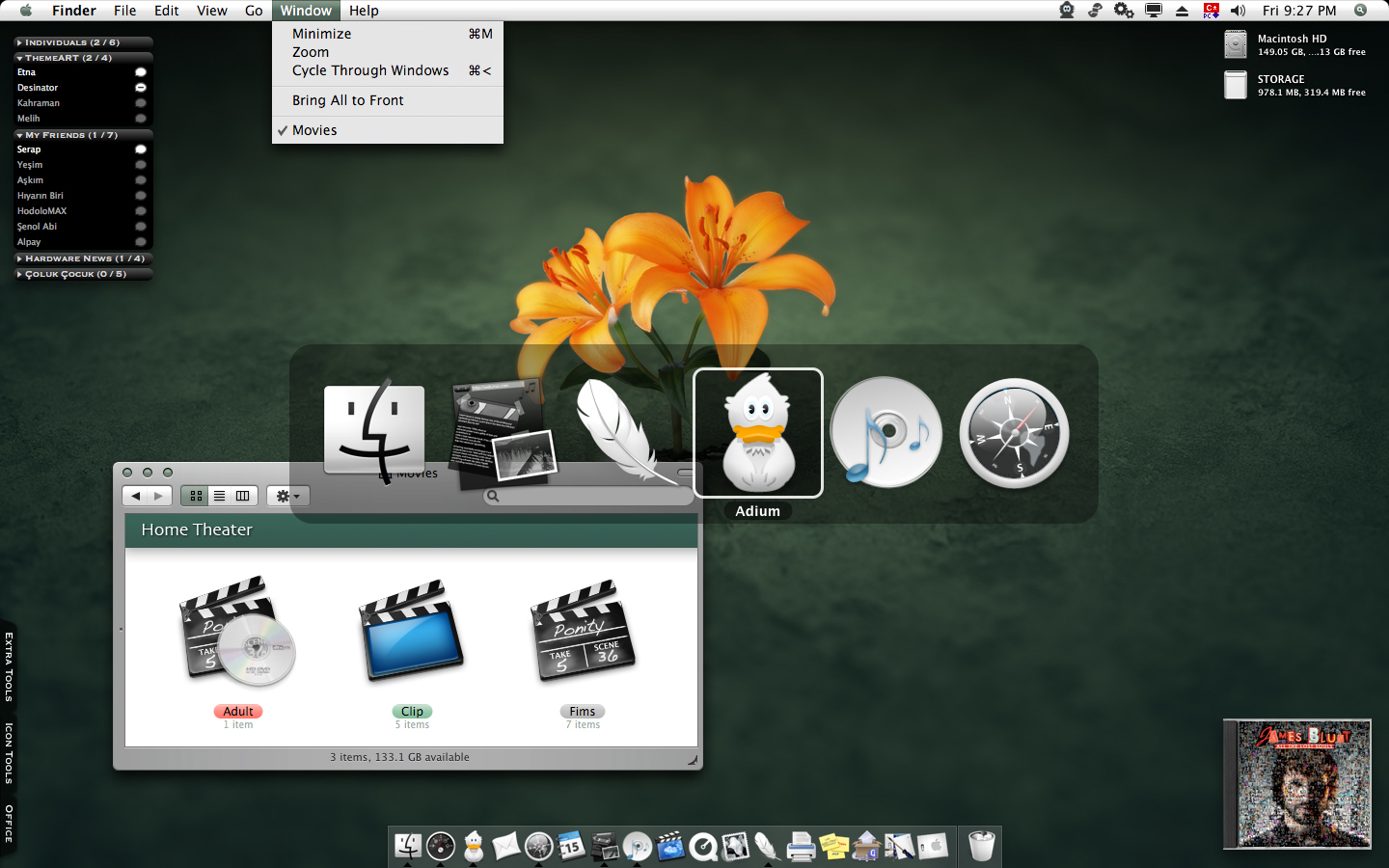Click the Spotlight search icon in menu bar
This screenshot has width=1389, height=868.
[x=1360, y=11]
